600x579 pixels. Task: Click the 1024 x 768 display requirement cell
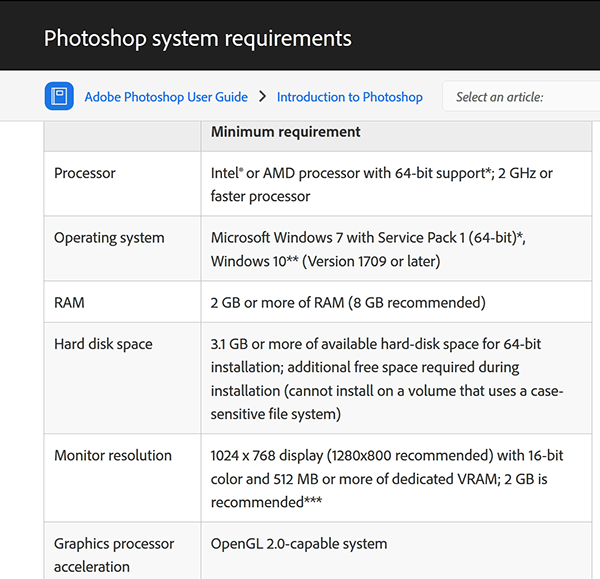[396, 478]
